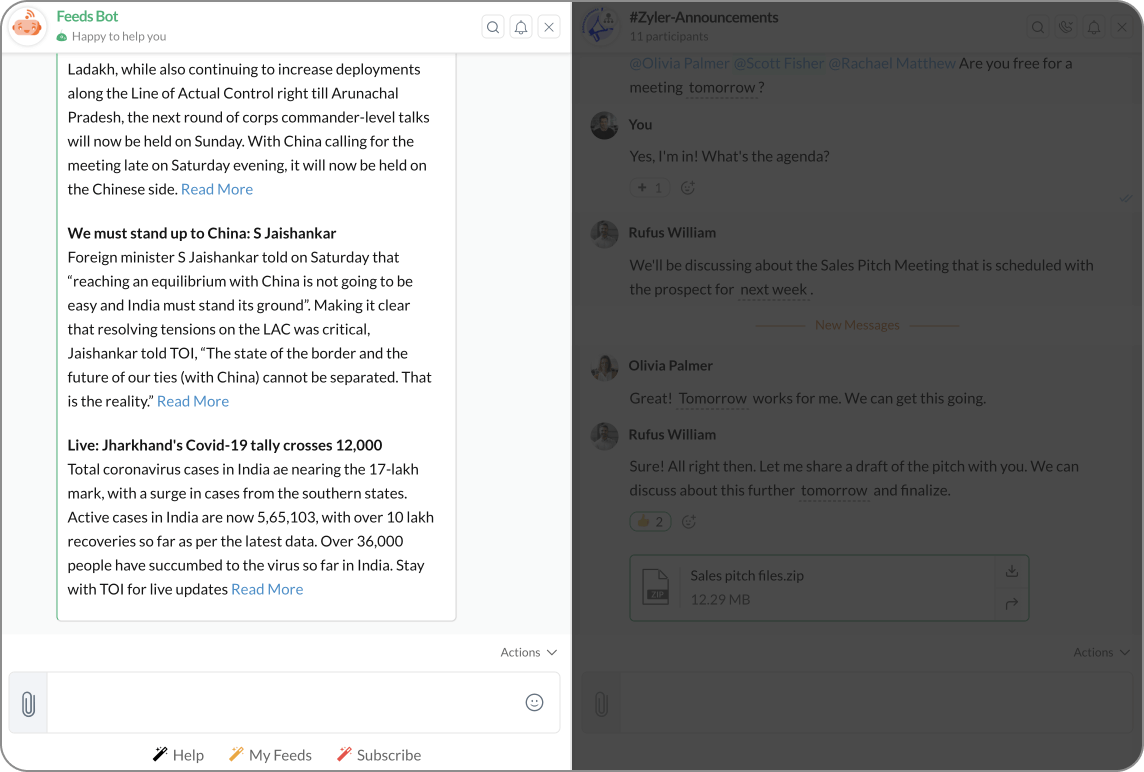Screen dimensions: 1144x772
Task: Expand the Actions dropdown in Feeds Bot
Action: point(528,652)
